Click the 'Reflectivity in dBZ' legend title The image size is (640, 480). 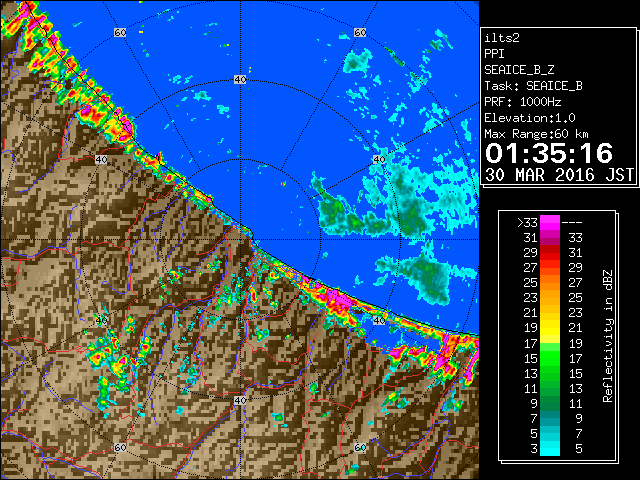coord(608,336)
